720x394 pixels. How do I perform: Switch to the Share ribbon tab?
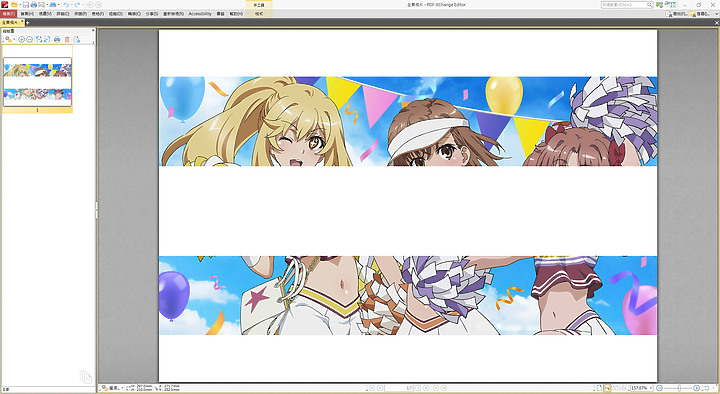click(152, 14)
